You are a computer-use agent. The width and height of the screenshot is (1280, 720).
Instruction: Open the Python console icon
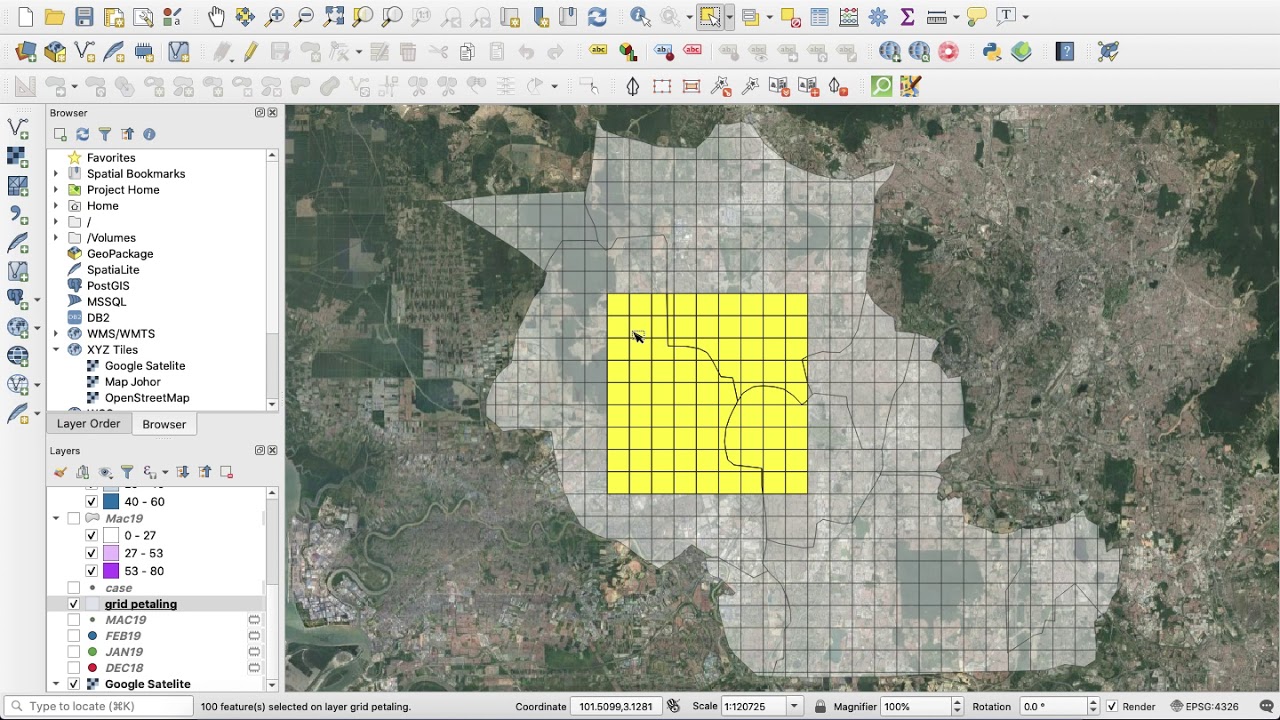point(992,51)
